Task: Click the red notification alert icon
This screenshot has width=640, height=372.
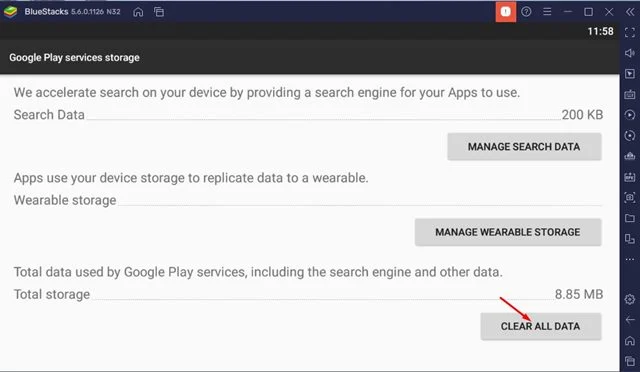Action: [x=506, y=12]
